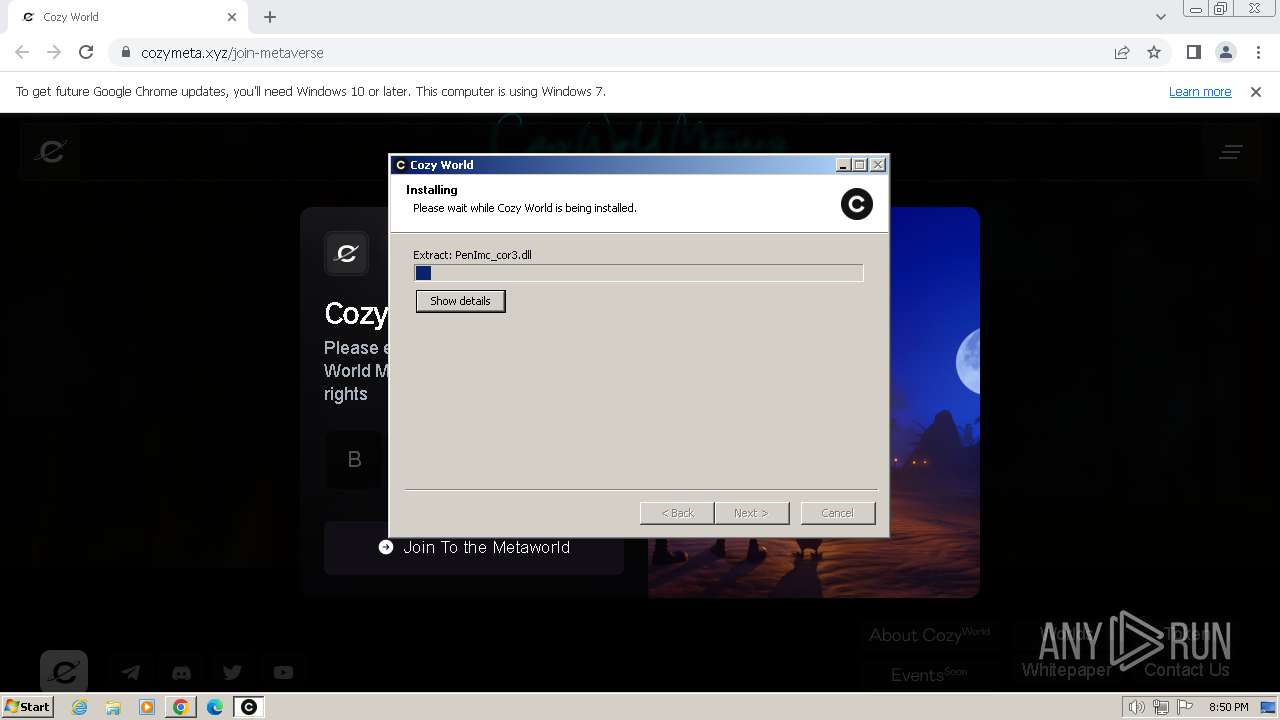
Task: Click the Show details button in the installer
Action: click(x=460, y=301)
